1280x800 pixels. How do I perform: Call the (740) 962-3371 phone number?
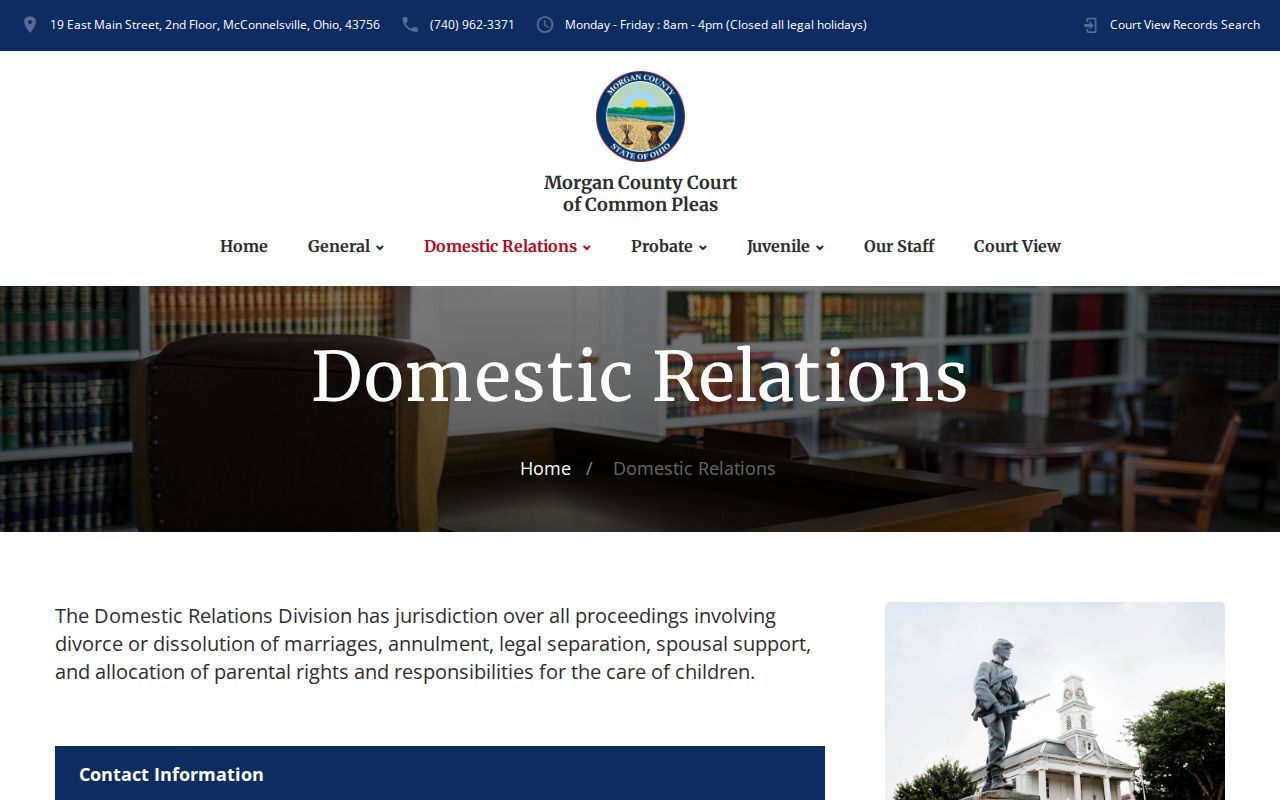[x=472, y=25]
